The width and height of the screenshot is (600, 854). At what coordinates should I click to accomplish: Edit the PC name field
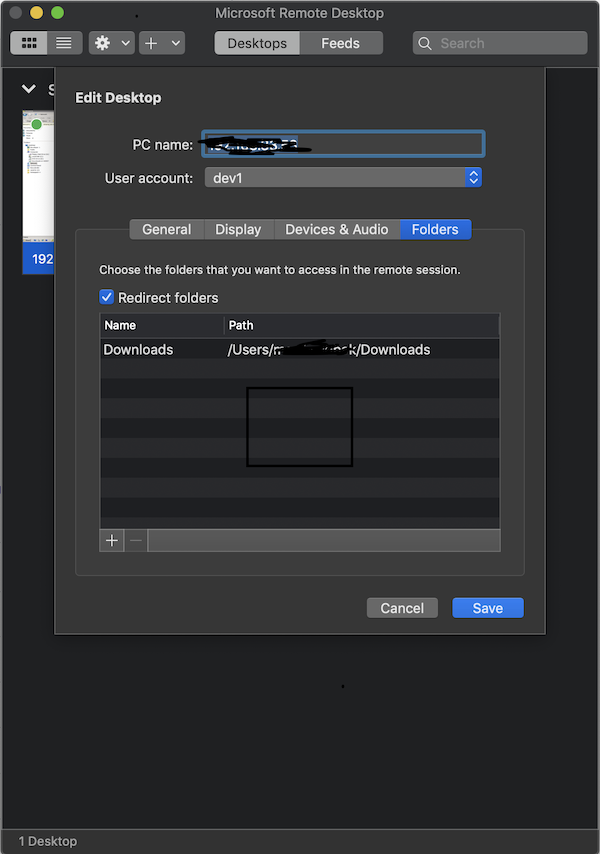(x=343, y=144)
